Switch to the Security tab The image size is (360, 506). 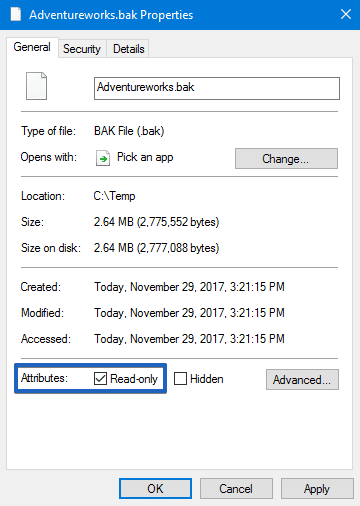(82, 49)
